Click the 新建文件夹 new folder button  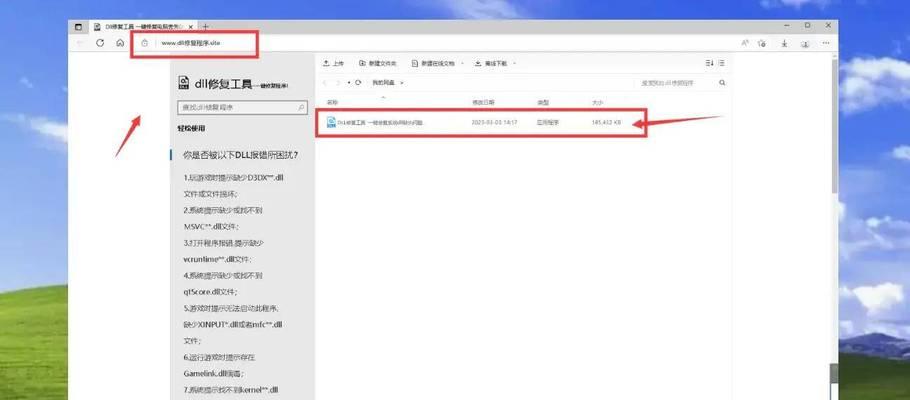click(378, 63)
